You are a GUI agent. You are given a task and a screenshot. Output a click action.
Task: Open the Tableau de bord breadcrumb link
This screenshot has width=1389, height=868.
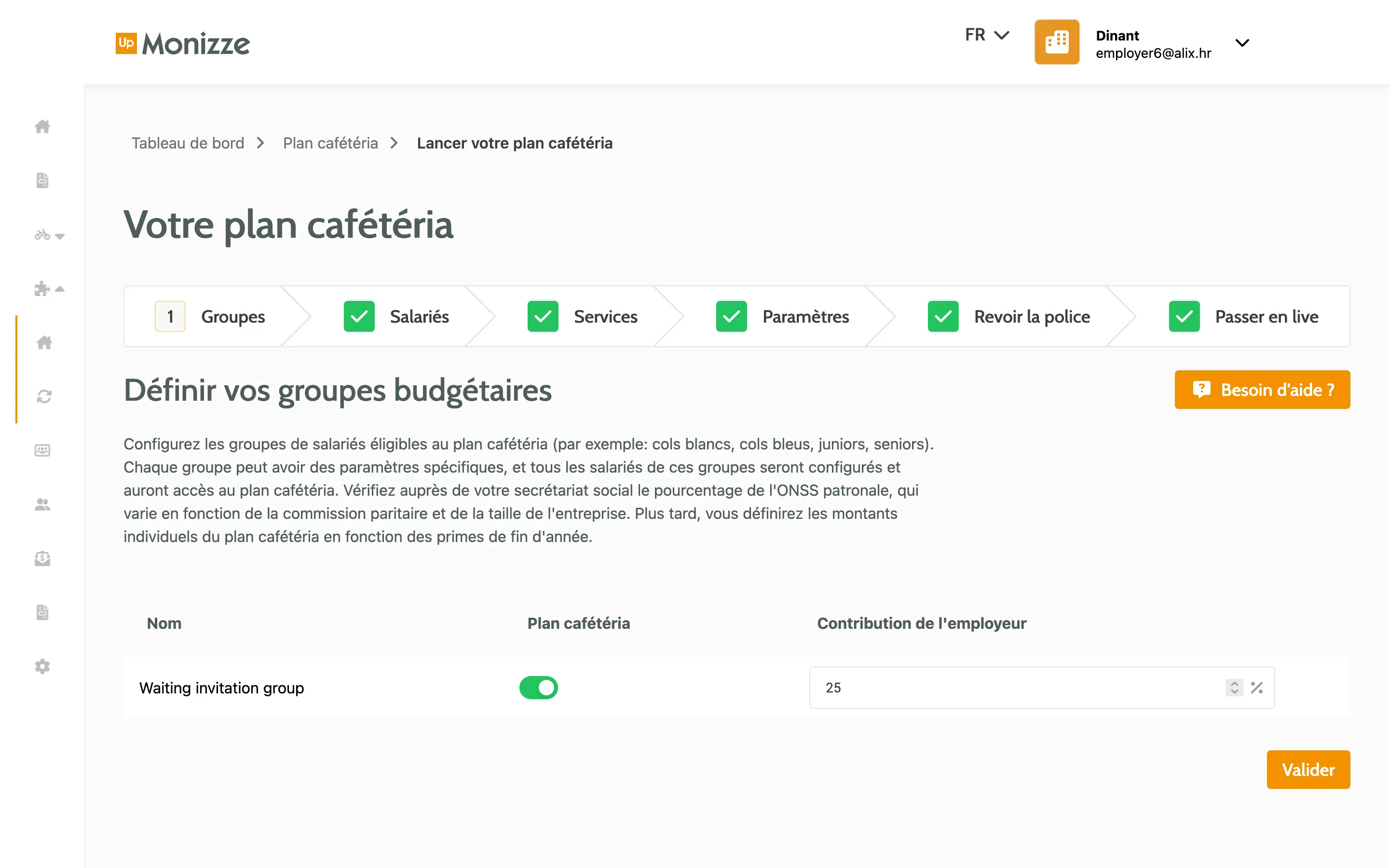click(x=188, y=143)
